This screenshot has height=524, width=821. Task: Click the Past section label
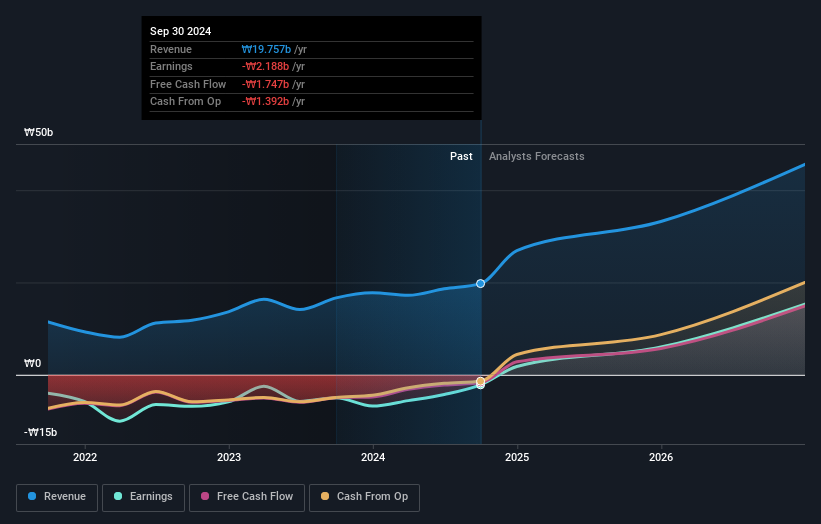pos(461,157)
